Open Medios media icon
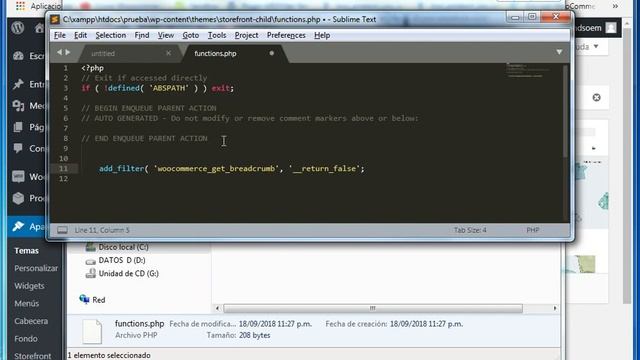Screen dimensions: 640x360 [18, 106]
